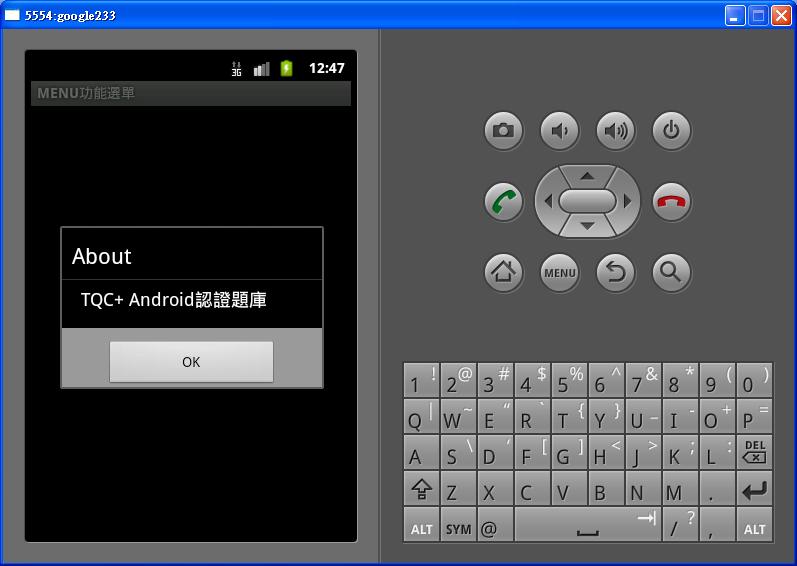Toggle the Shift key on keyboard
This screenshot has width=797, height=566.
pyautogui.click(x=421, y=489)
